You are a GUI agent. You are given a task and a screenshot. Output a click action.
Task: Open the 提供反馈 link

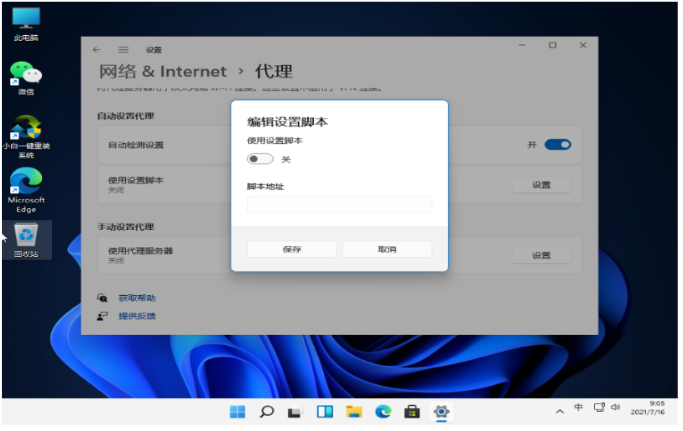(137, 317)
